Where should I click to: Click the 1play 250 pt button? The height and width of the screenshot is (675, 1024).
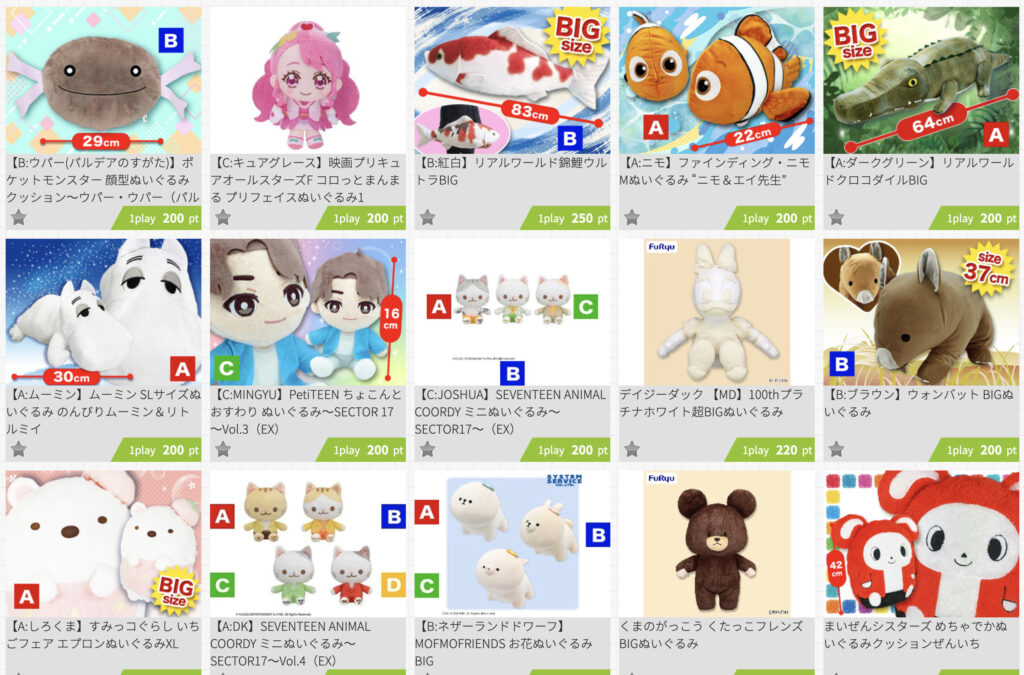566,218
